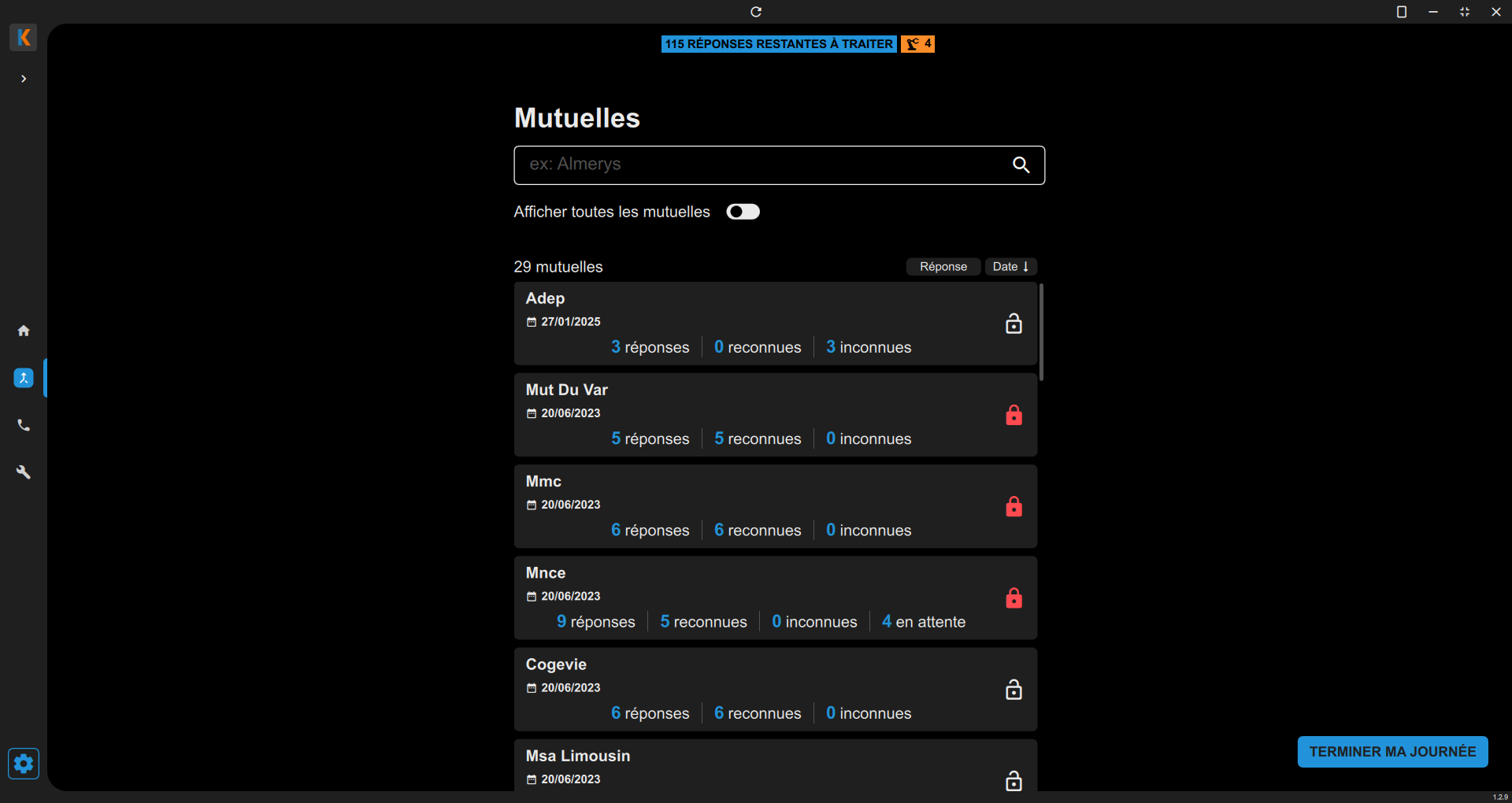The width and height of the screenshot is (1512, 803).
Task: Click the orange K app logo
Action: pyautogui.click(x=24, y=37)
